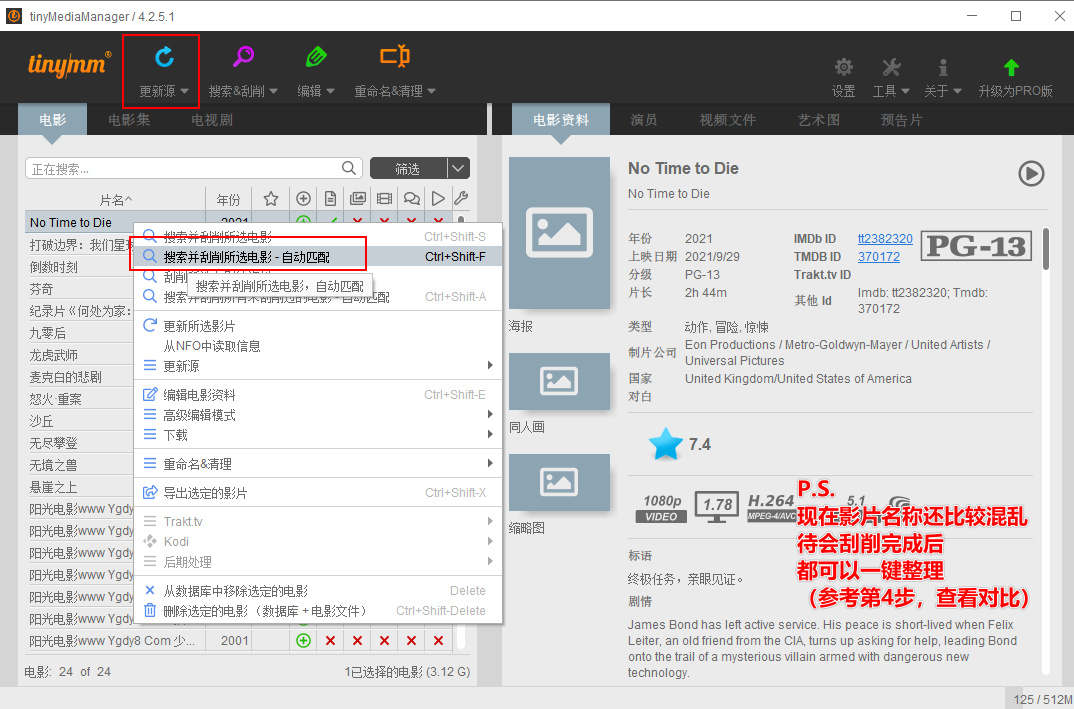
Task: Click the wrench column header icon
Action: 460,199
